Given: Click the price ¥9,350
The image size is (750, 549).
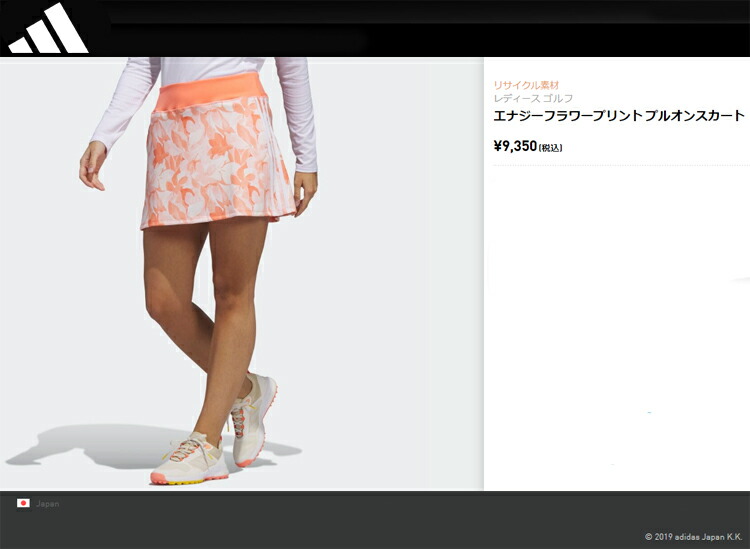Looking at the screenshot, I should click(x=515, y=146).
